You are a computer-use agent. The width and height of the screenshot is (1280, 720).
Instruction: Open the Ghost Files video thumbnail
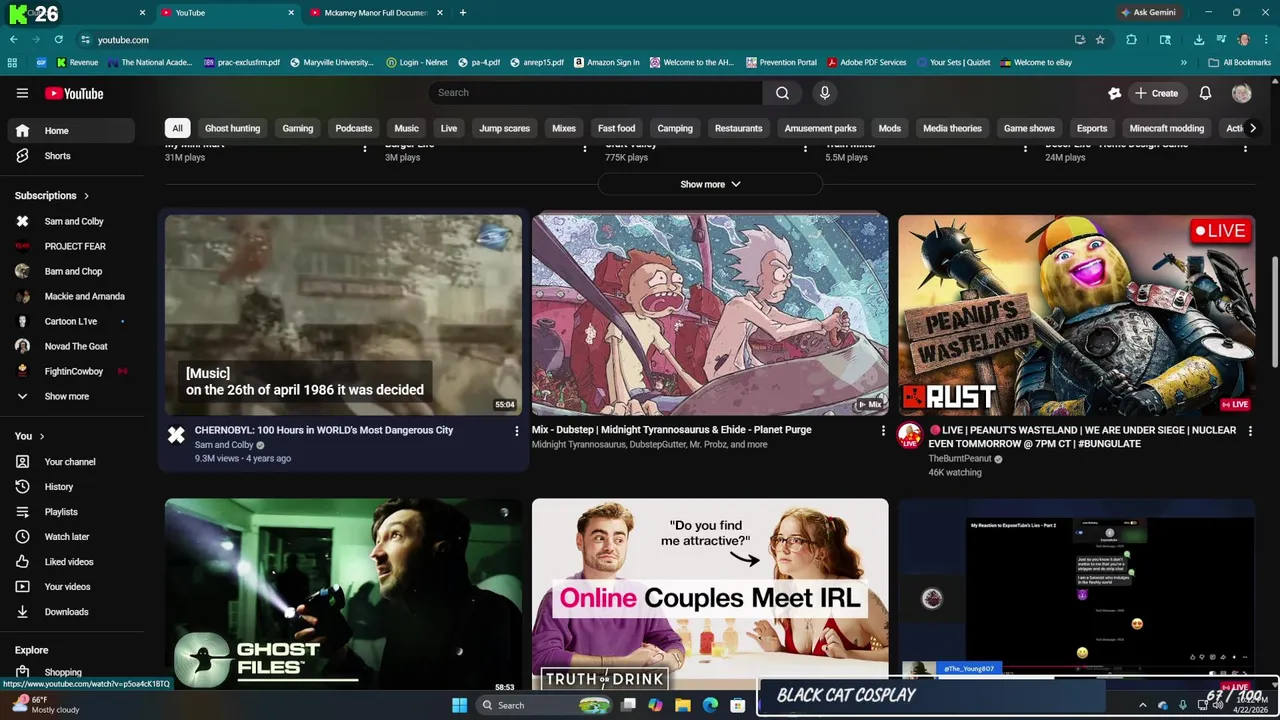343,596
